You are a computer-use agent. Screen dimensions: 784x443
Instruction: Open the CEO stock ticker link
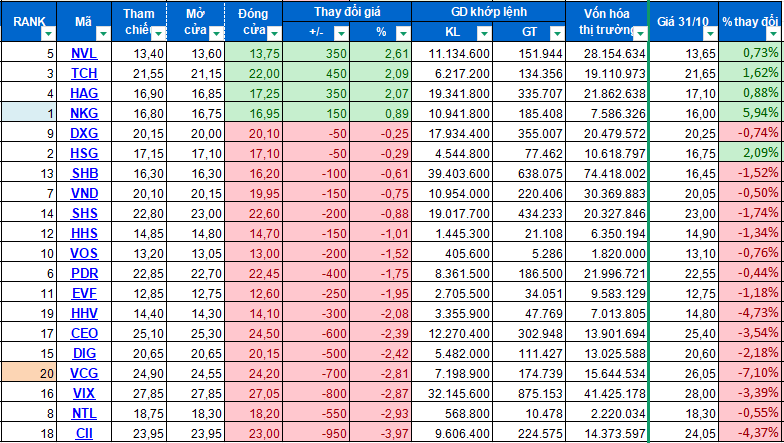click(x=84, y=334)
